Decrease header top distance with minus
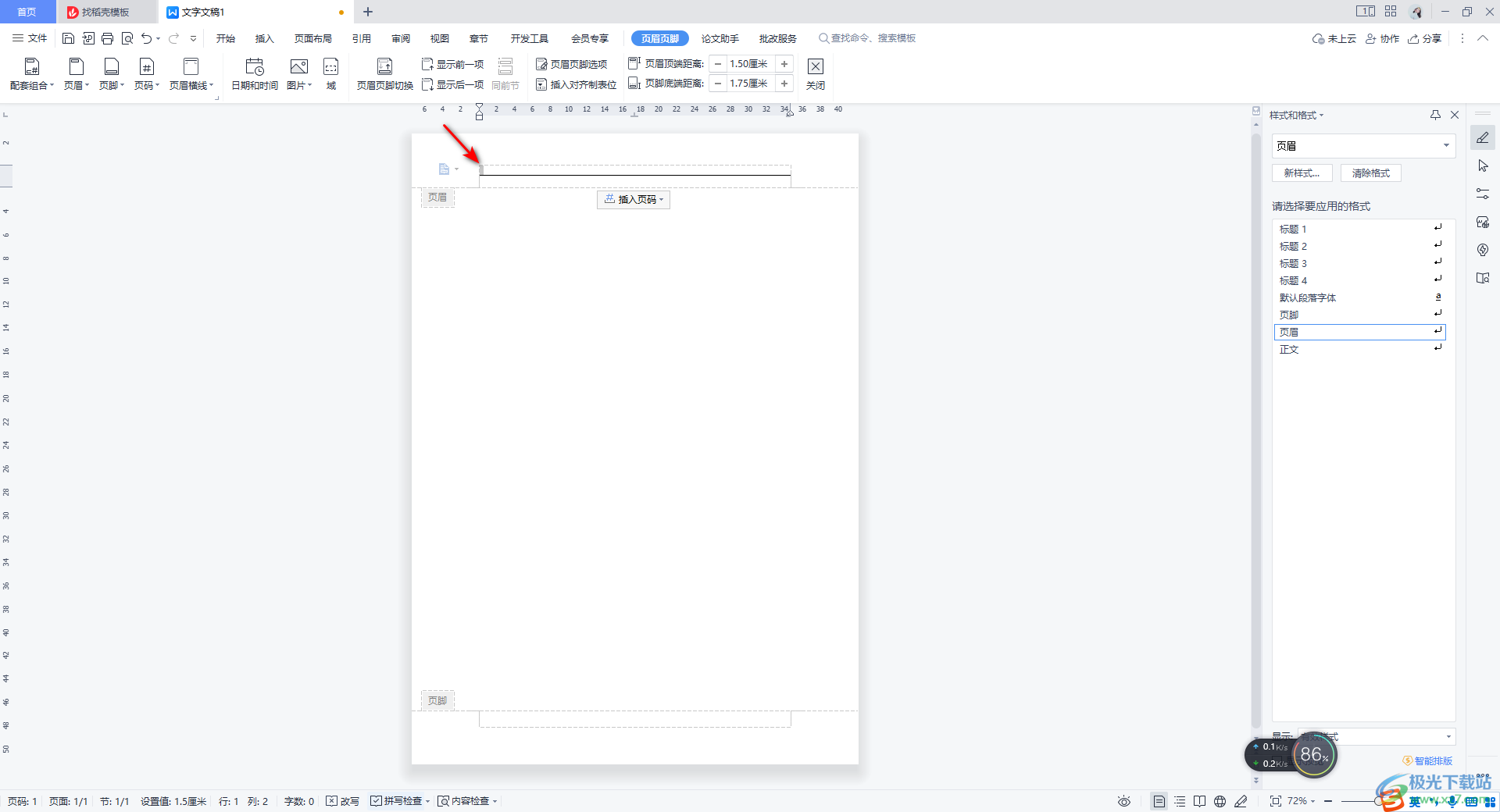Screen dimensions: 1500x812 (718, 64)
